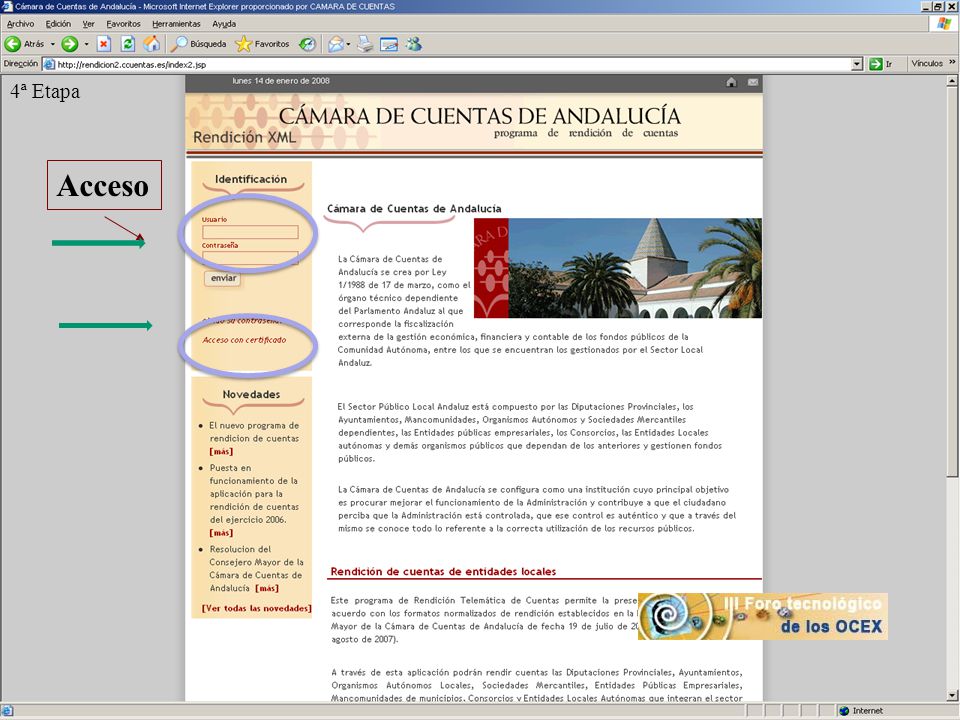Expand the address bar history dropdown

pyautogui.click(x=857, y=64)
